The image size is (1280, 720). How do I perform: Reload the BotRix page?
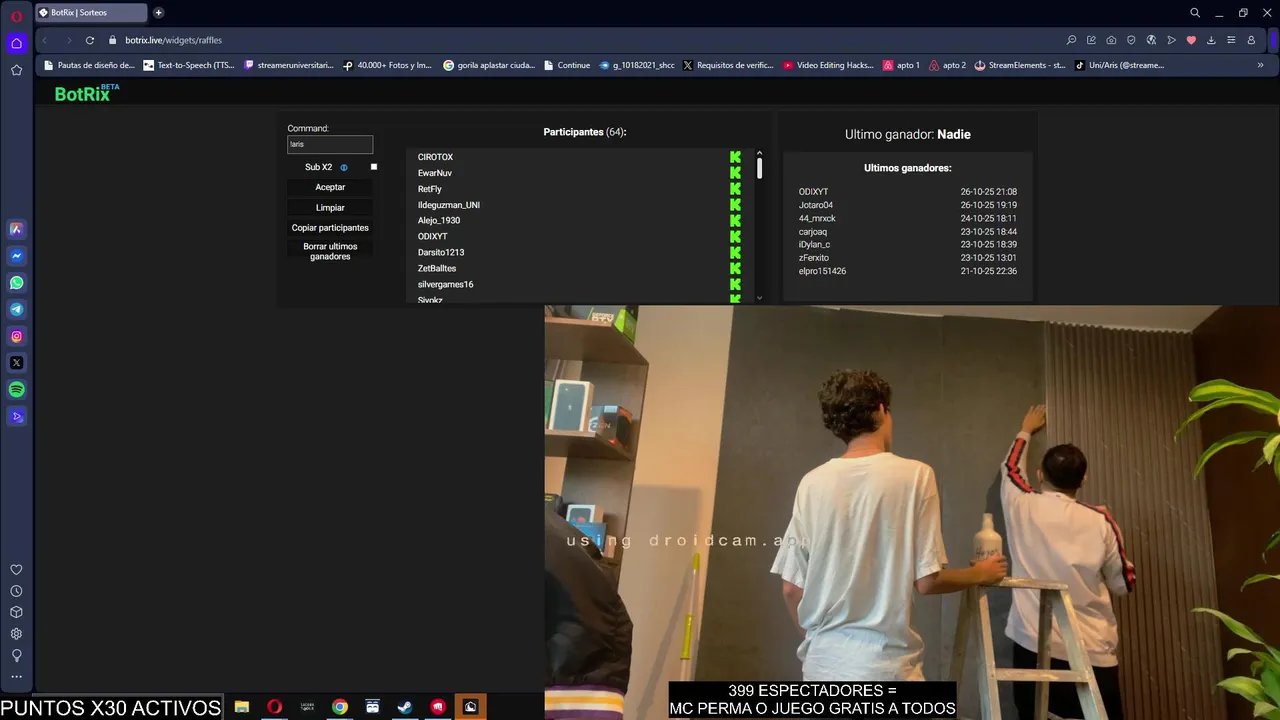89,40
